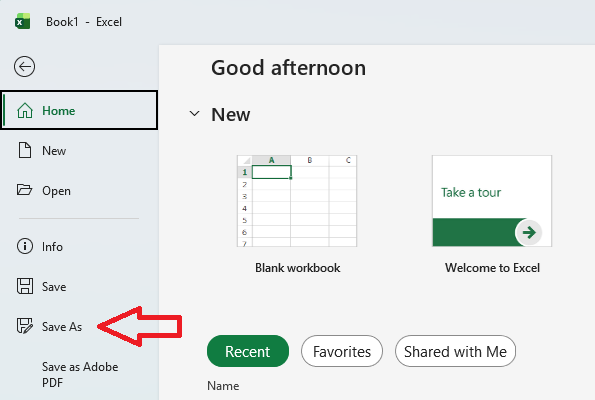Screen dimensions: 595x400
Task: Create a Blank workbook from its thumbnail
Action: [297, 201]
